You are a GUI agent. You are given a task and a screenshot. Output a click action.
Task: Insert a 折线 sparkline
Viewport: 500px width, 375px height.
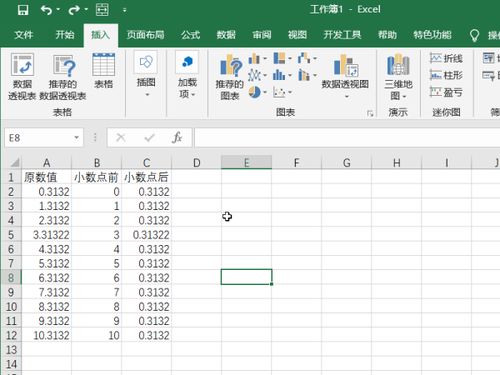coord(446,59)
